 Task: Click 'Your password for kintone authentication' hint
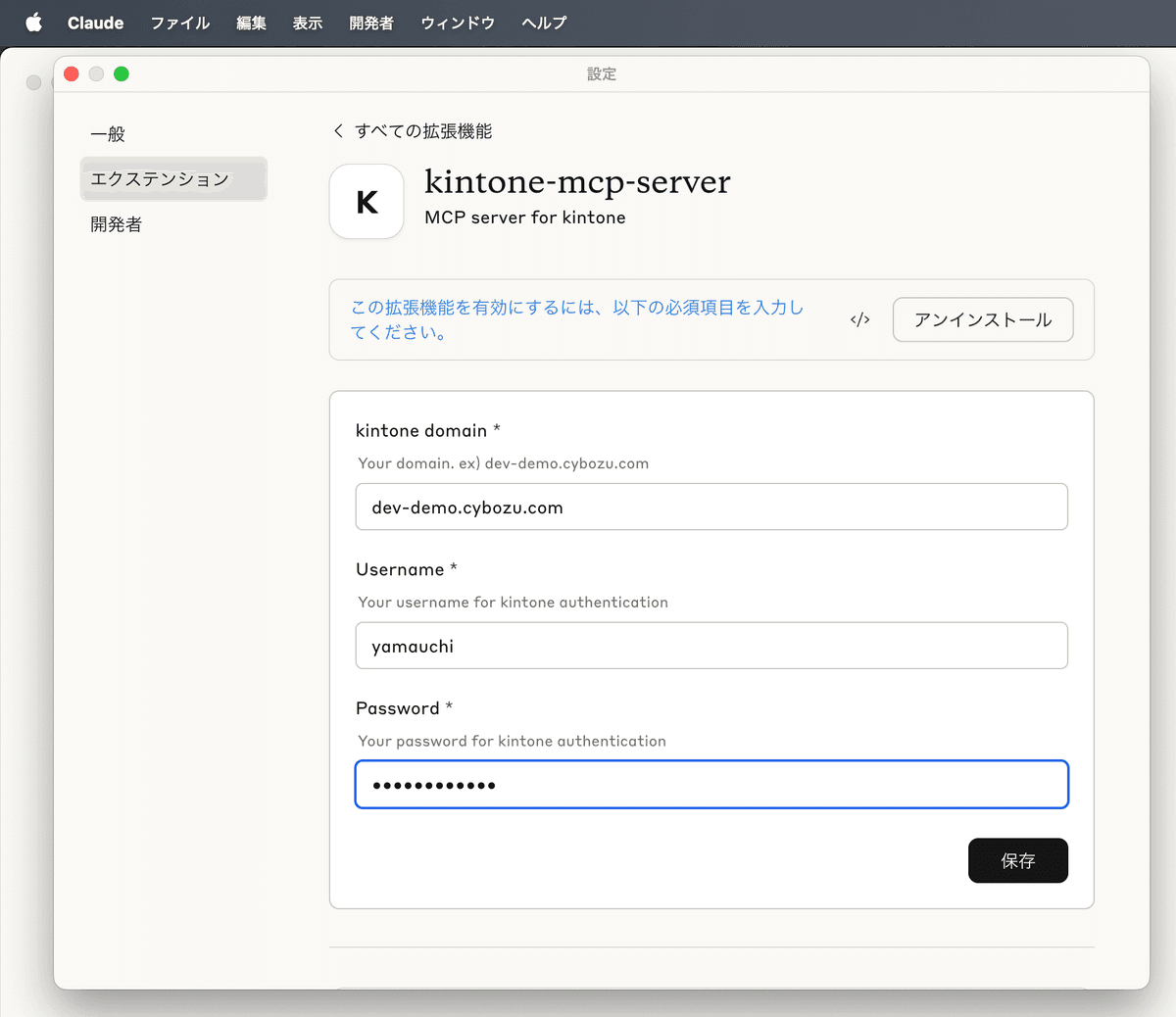pos(512,742)
